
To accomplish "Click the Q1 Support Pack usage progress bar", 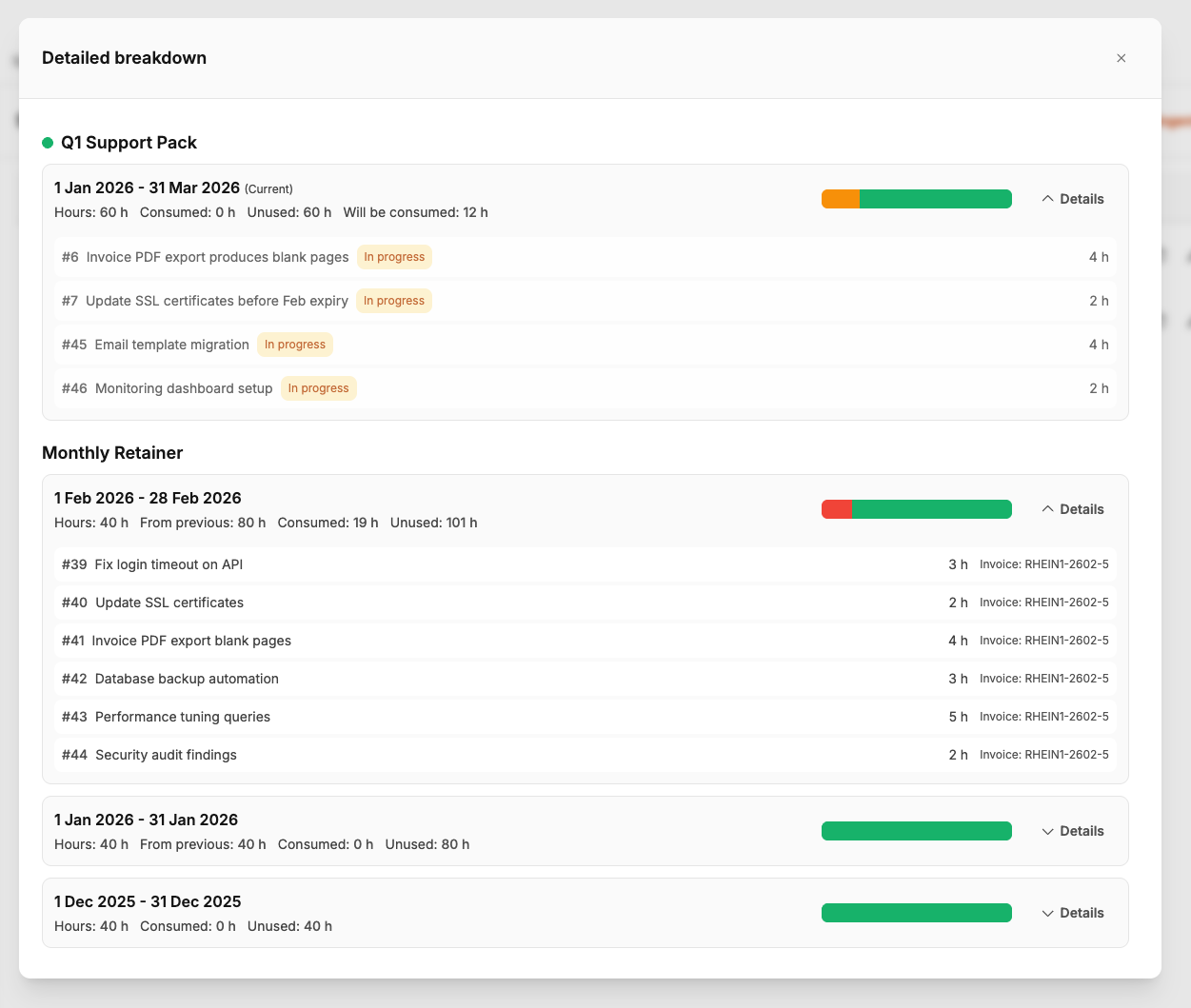I will pyautogui.click(x=916, y=199).
